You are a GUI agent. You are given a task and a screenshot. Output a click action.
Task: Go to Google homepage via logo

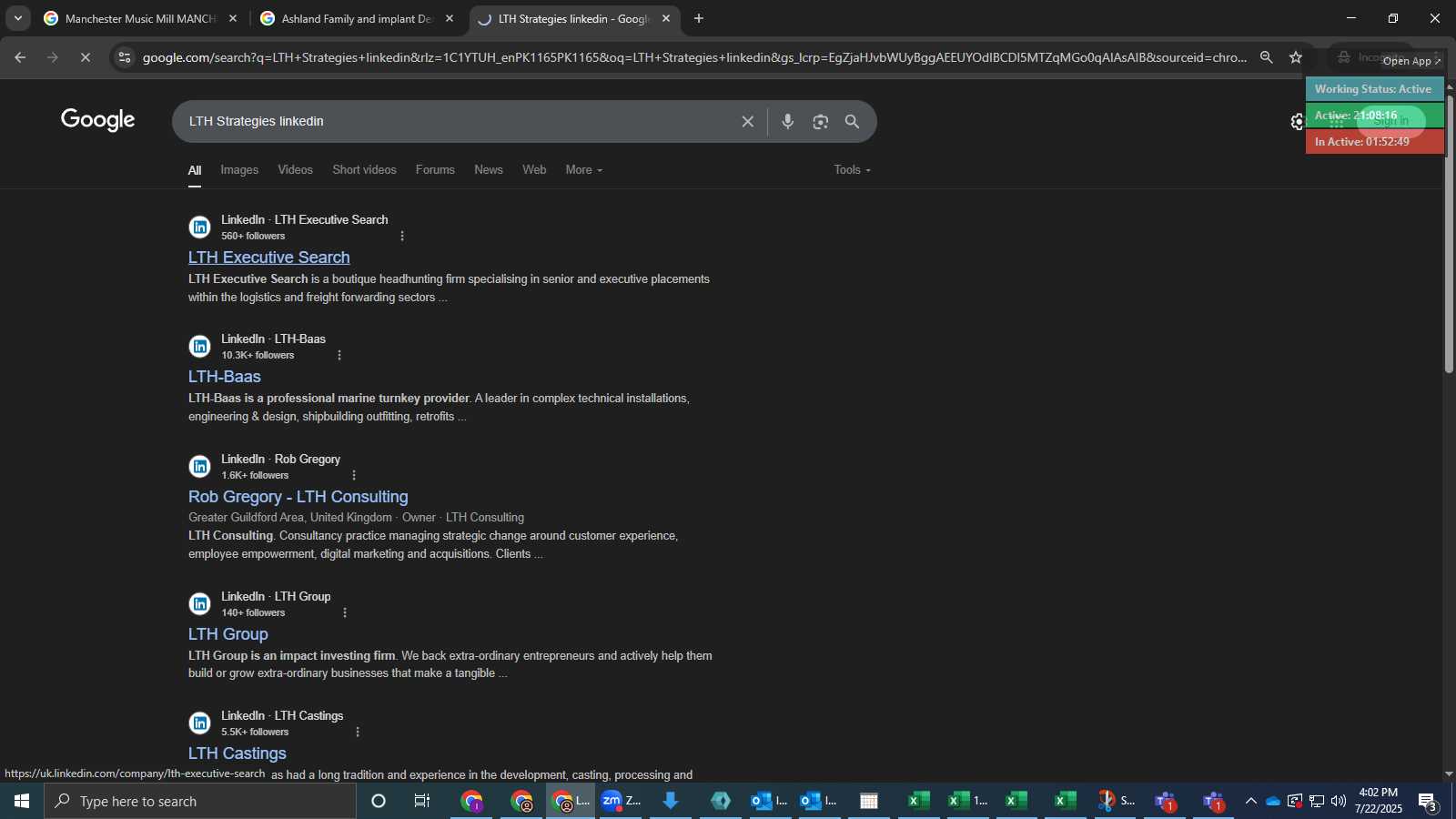point(98,120)
